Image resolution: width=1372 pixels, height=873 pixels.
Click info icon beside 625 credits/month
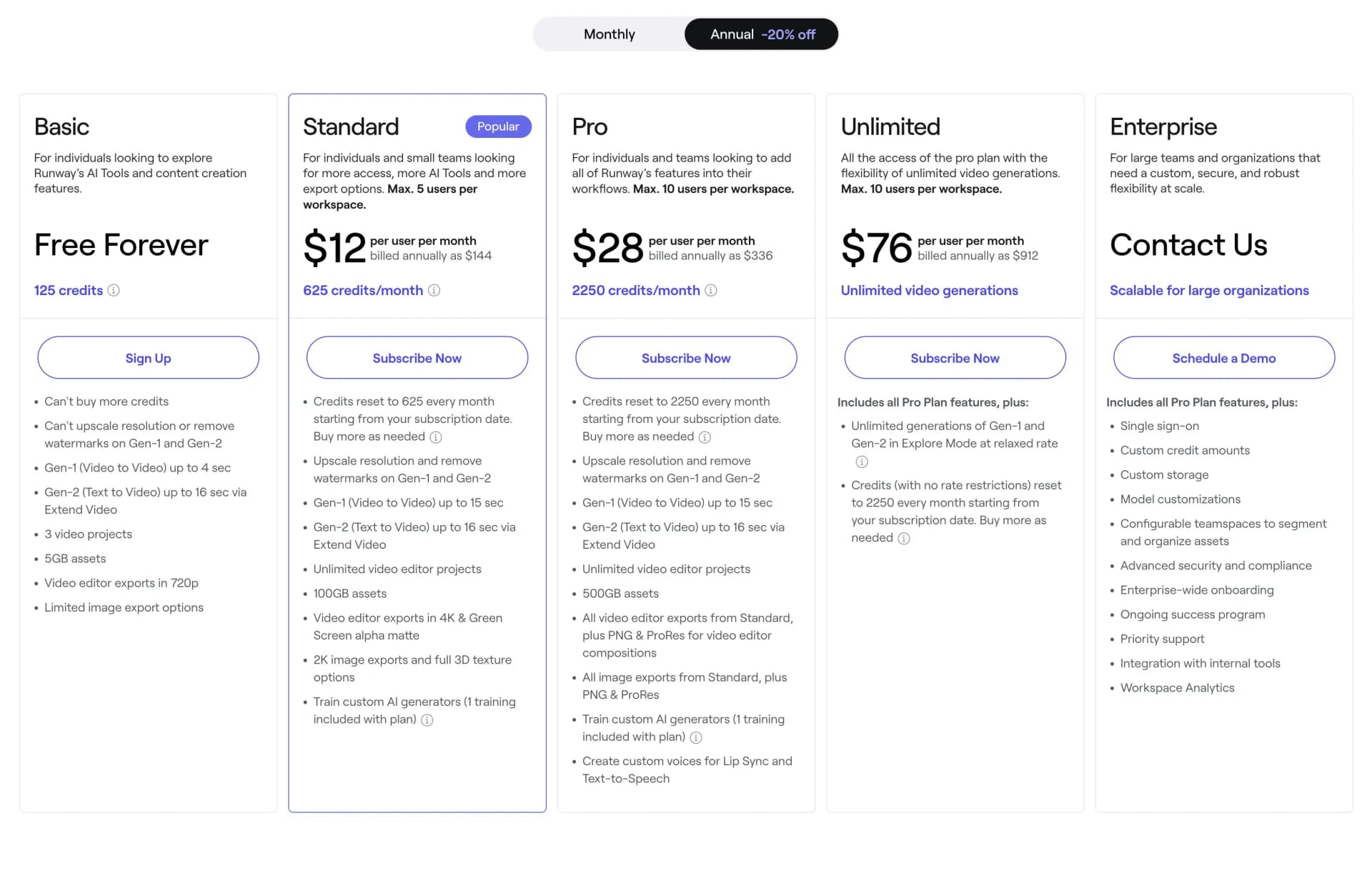[x=434, y=291]
